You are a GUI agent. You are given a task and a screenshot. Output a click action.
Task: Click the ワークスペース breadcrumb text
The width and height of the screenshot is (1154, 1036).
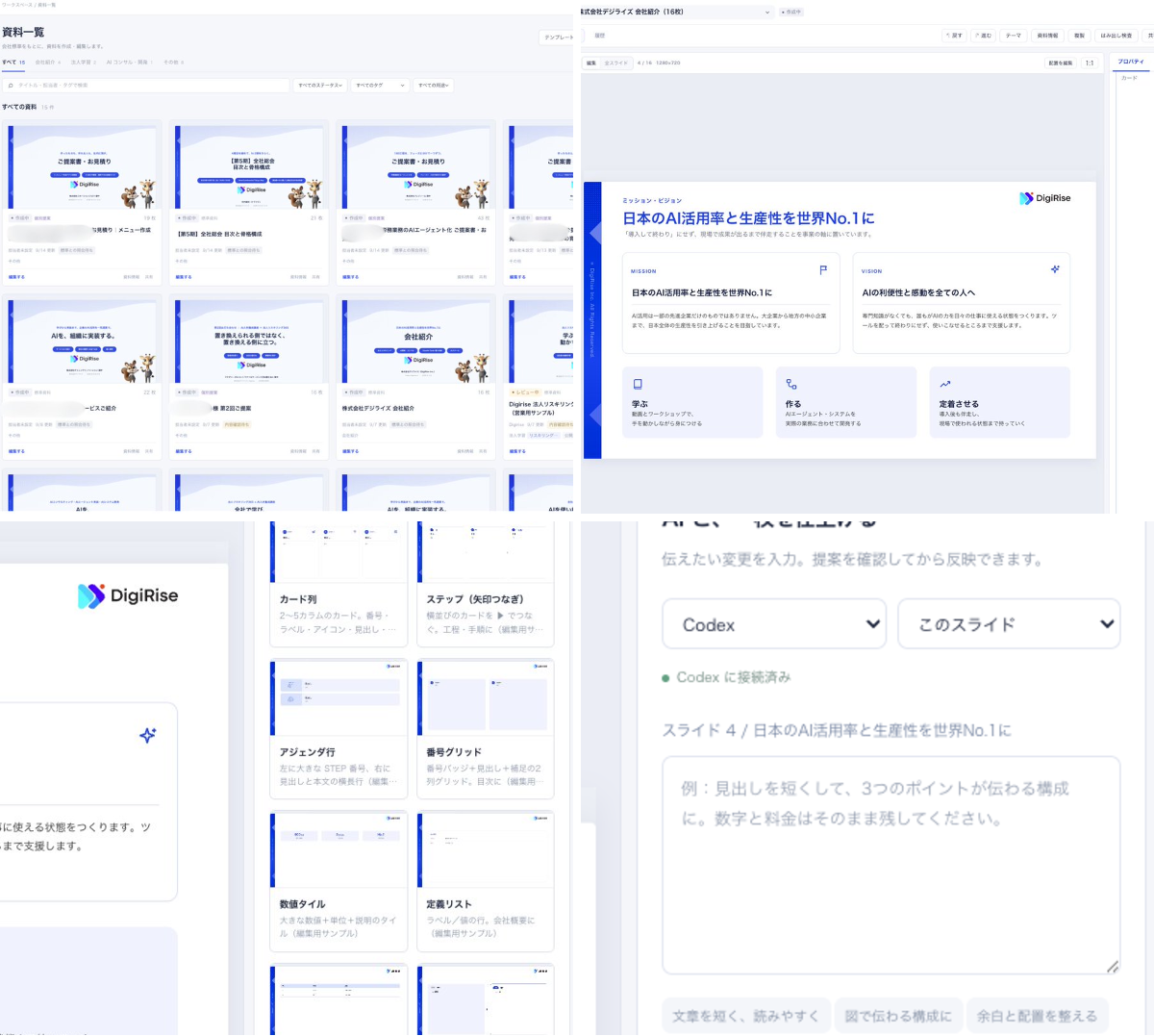pyautogui.click(x=17, y=5)
